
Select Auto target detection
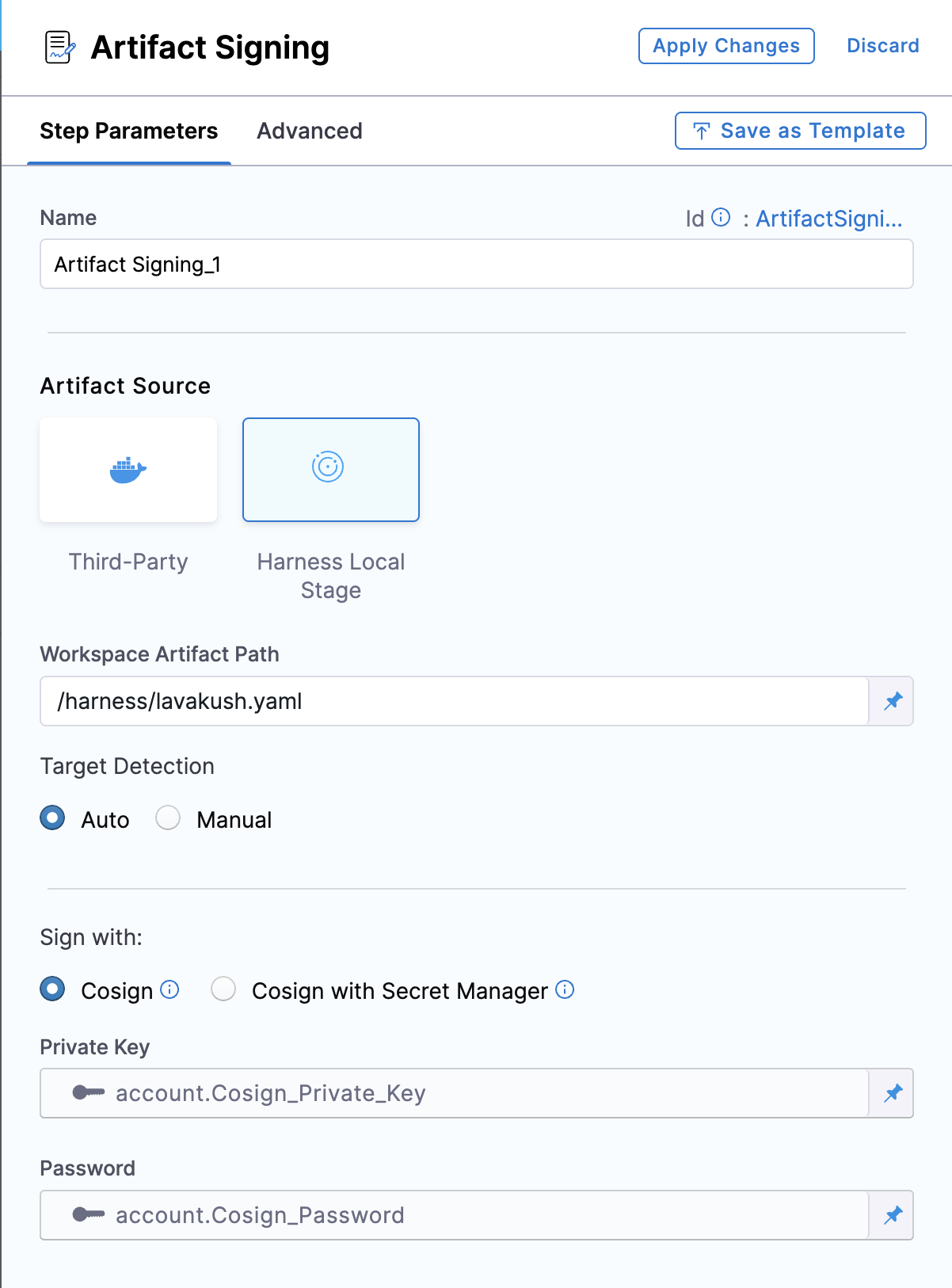click(x=53, y=818)
